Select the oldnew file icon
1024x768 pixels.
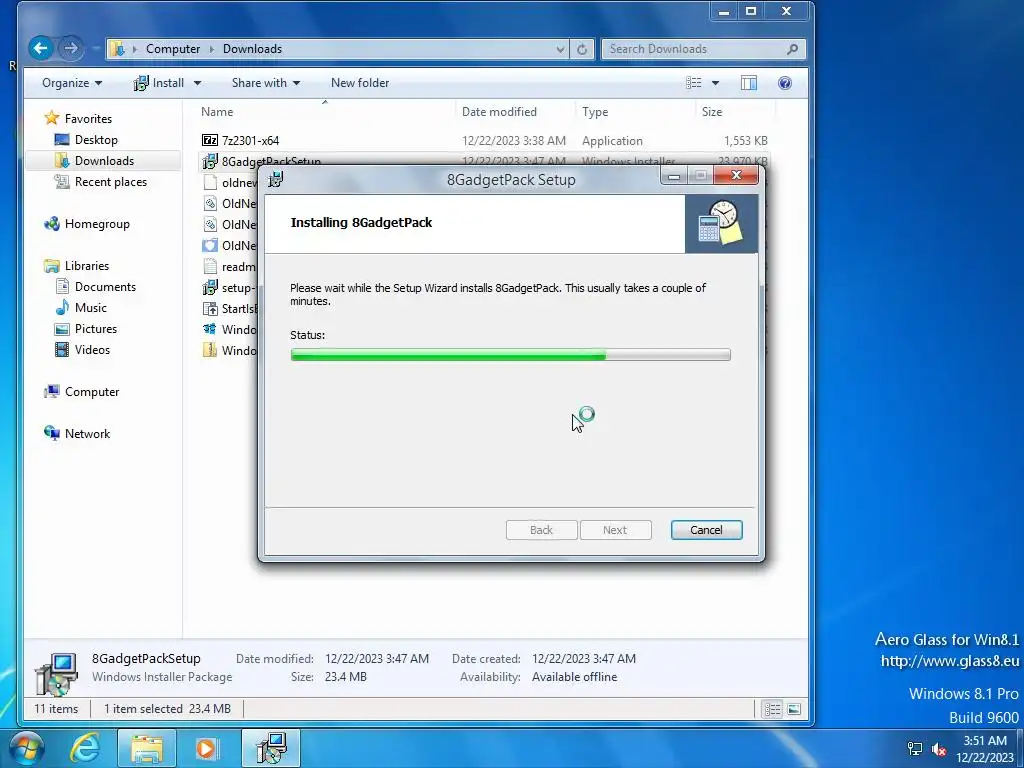[210, 182]
